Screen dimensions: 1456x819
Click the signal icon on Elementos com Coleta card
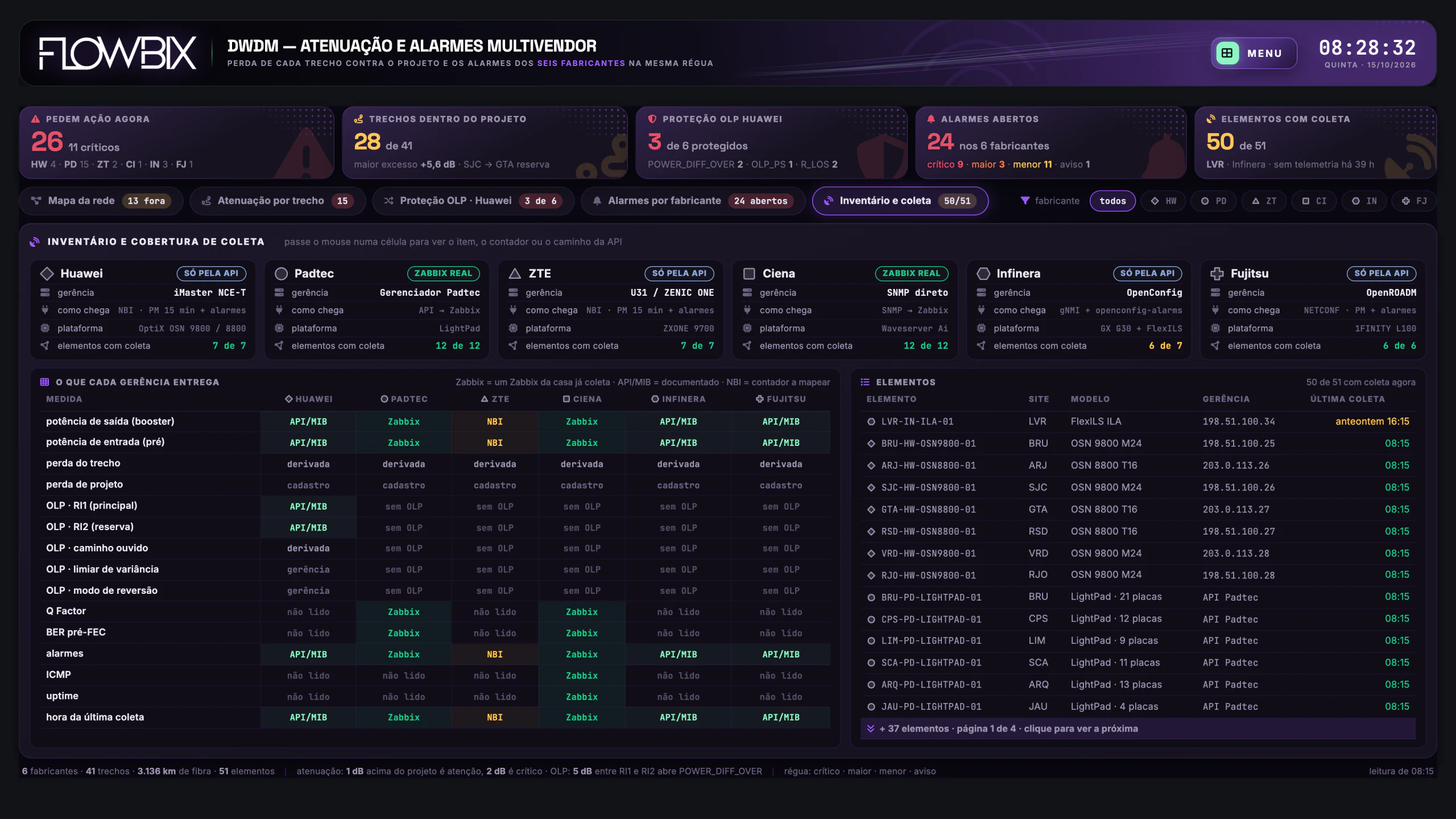tap(1211, 119)
